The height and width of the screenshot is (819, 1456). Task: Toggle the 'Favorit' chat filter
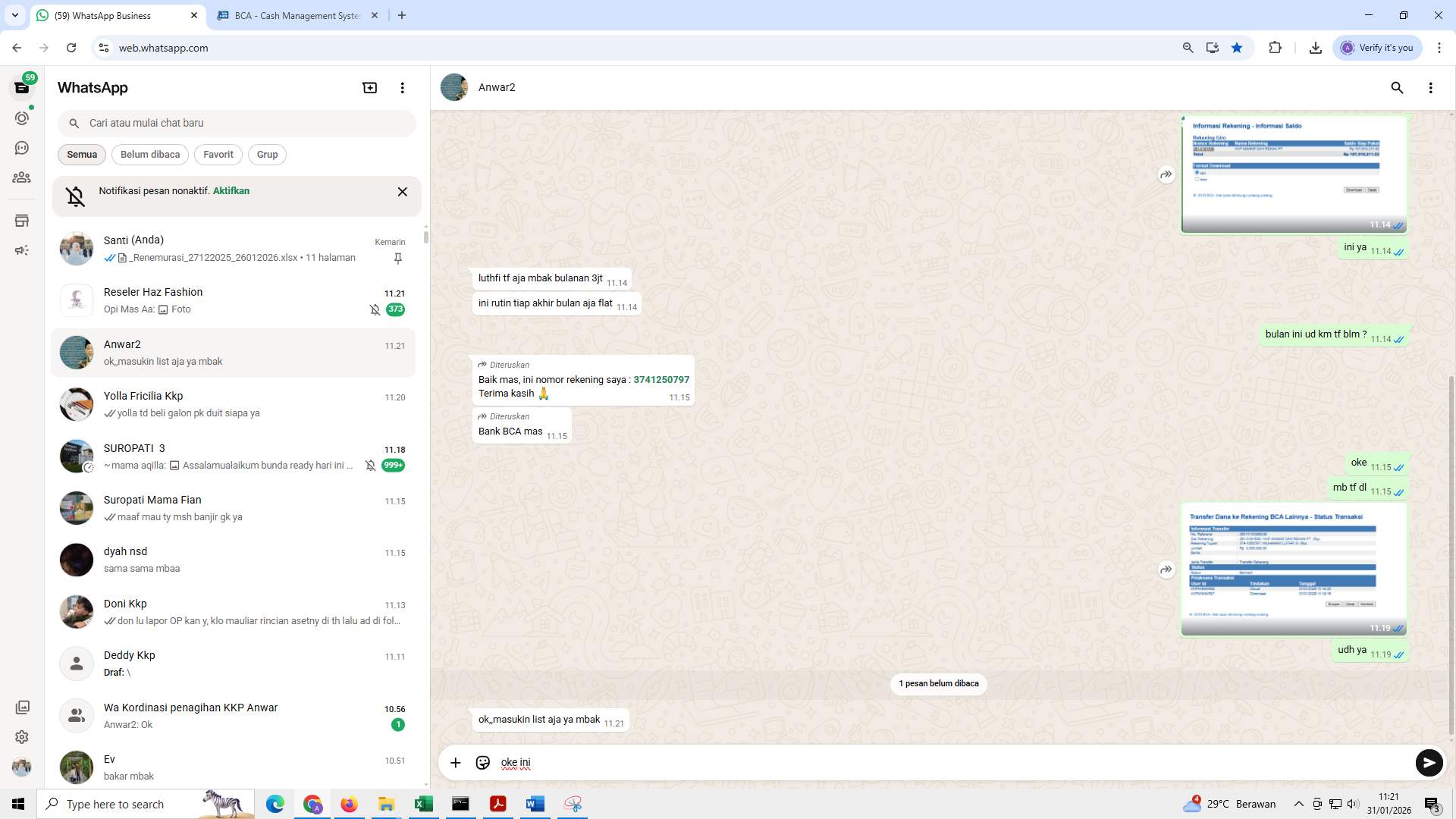pyautogui.click(x=218, y=154)
